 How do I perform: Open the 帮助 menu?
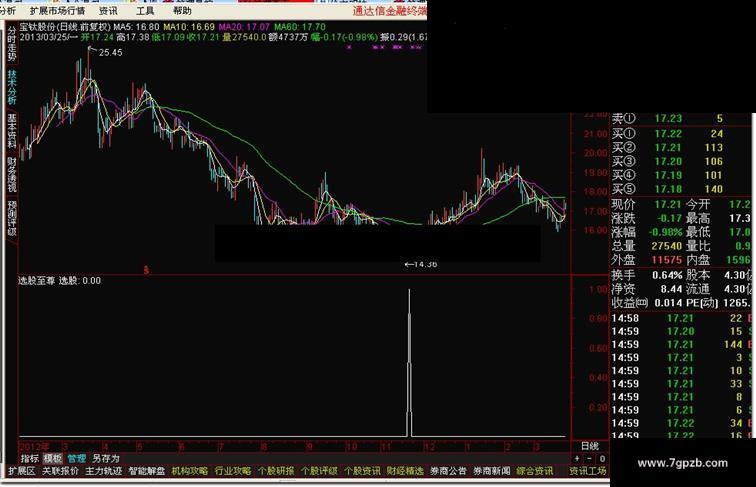click(x=182, y=11)
